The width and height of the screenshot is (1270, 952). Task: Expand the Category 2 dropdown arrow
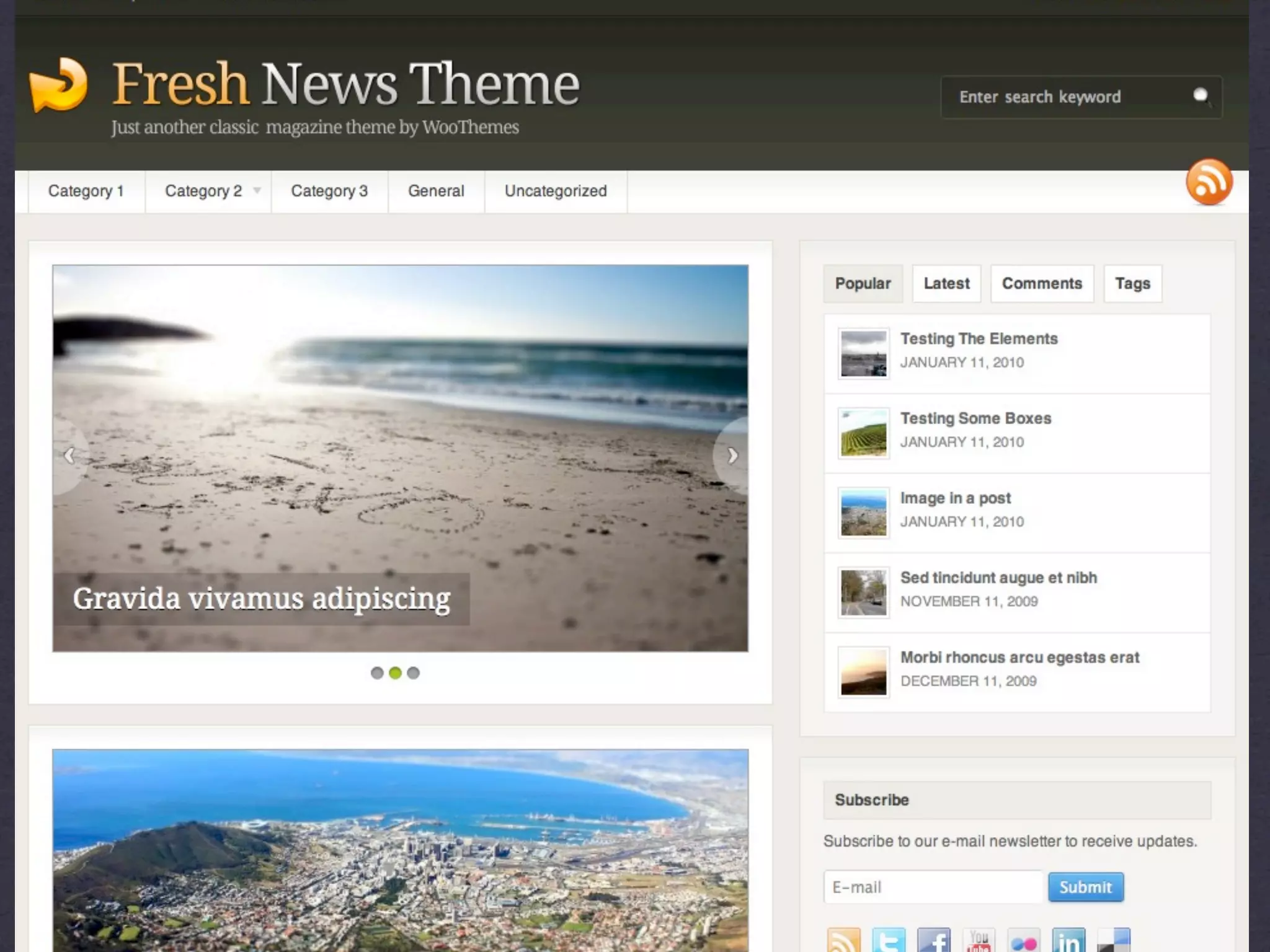[257, 191]
